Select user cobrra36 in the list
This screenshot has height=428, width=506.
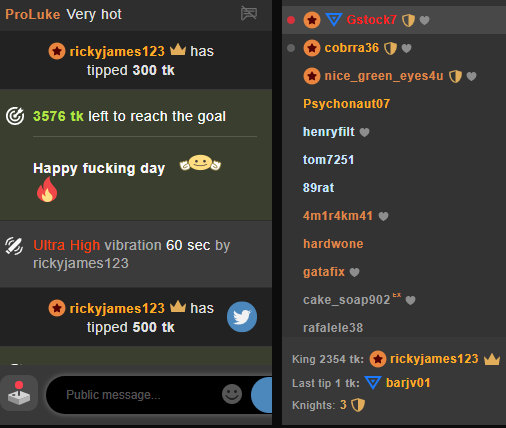click(351, 48)
